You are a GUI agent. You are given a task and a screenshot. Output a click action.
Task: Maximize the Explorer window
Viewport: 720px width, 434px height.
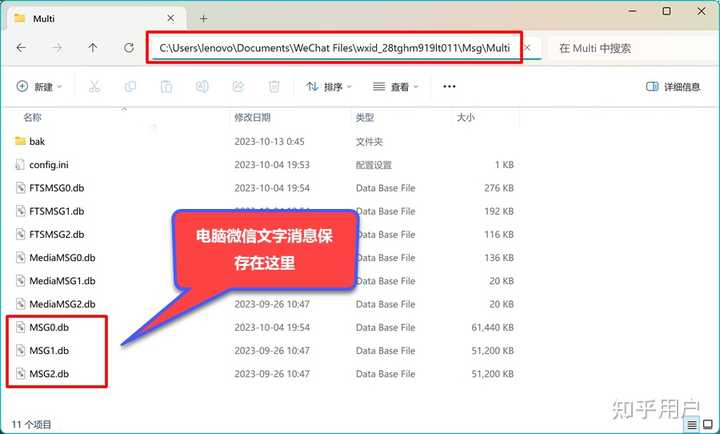point(667,11)
